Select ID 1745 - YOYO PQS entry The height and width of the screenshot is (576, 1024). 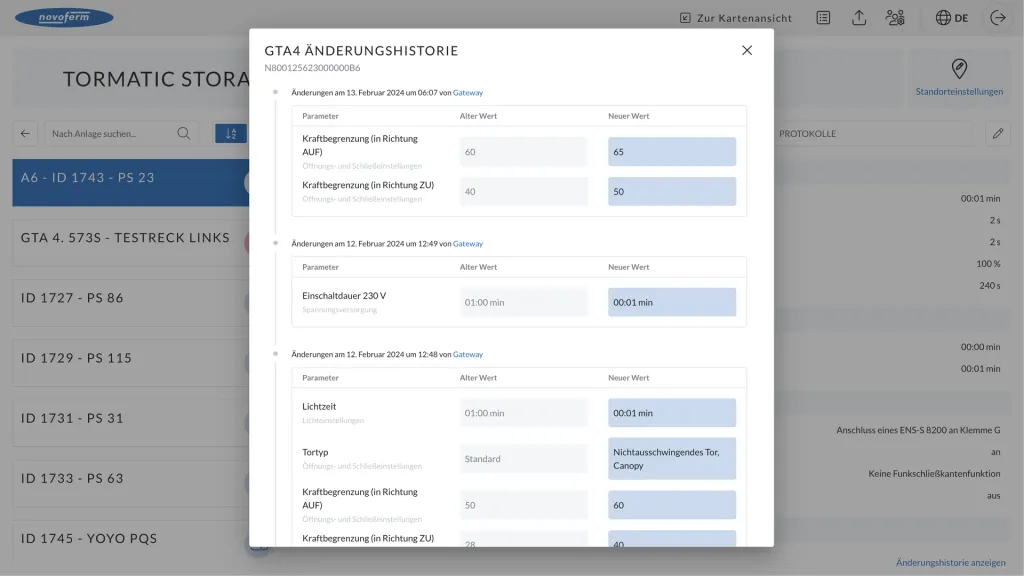[x=131, y=543]
